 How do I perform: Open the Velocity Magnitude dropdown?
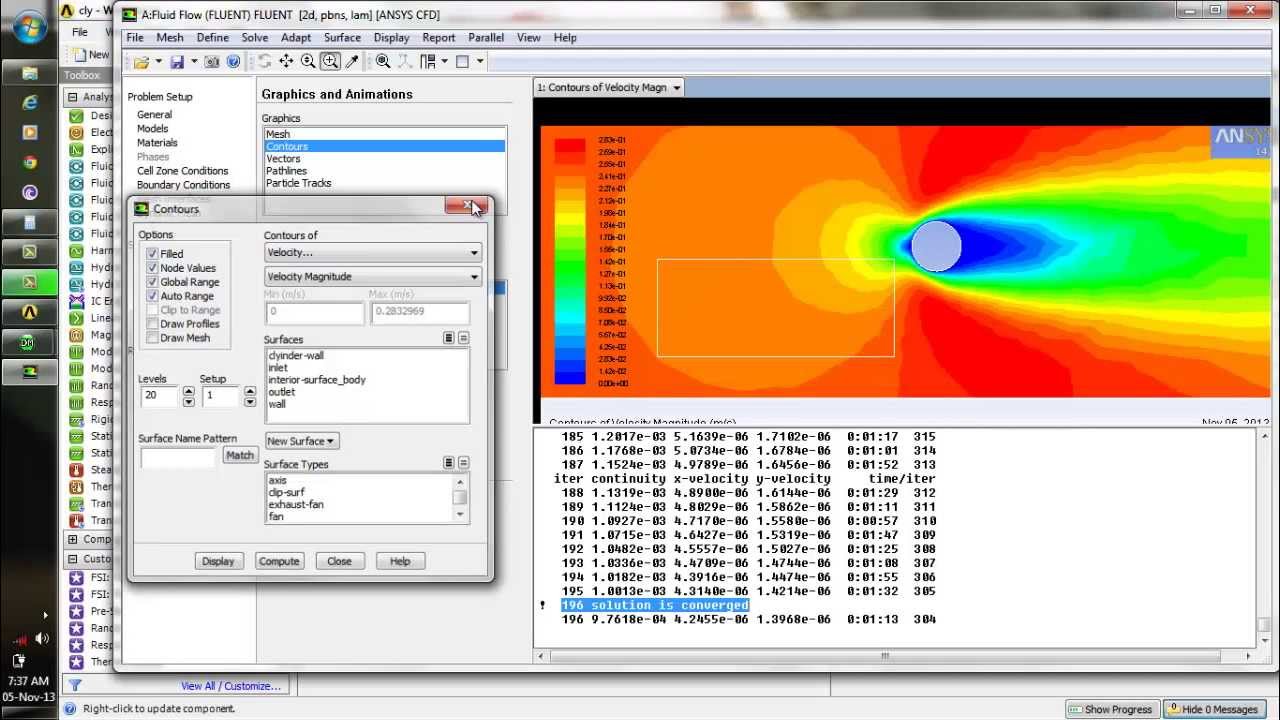[x=373, y=277]
